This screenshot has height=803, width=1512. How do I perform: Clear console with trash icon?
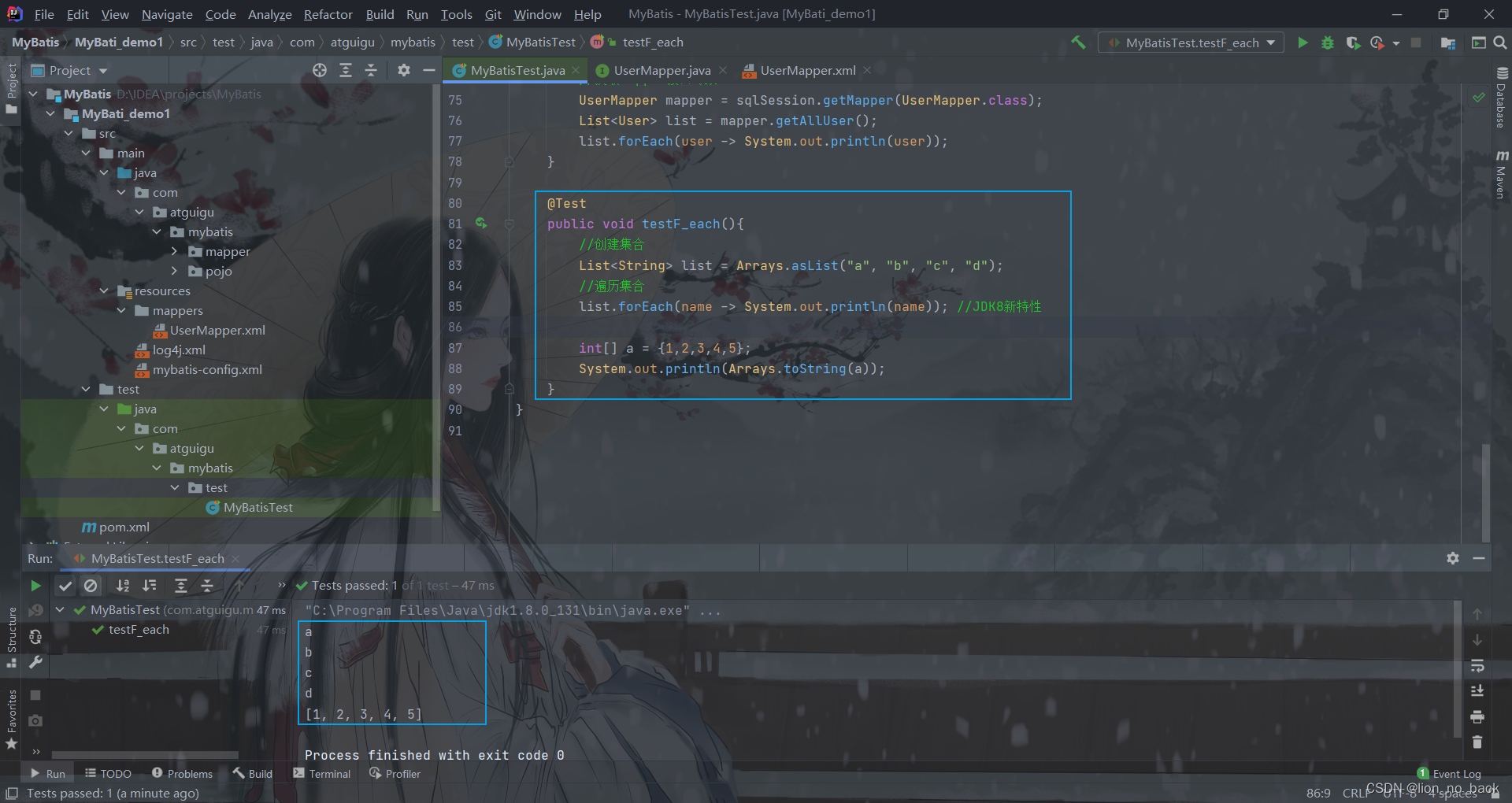click(1477, 742)
